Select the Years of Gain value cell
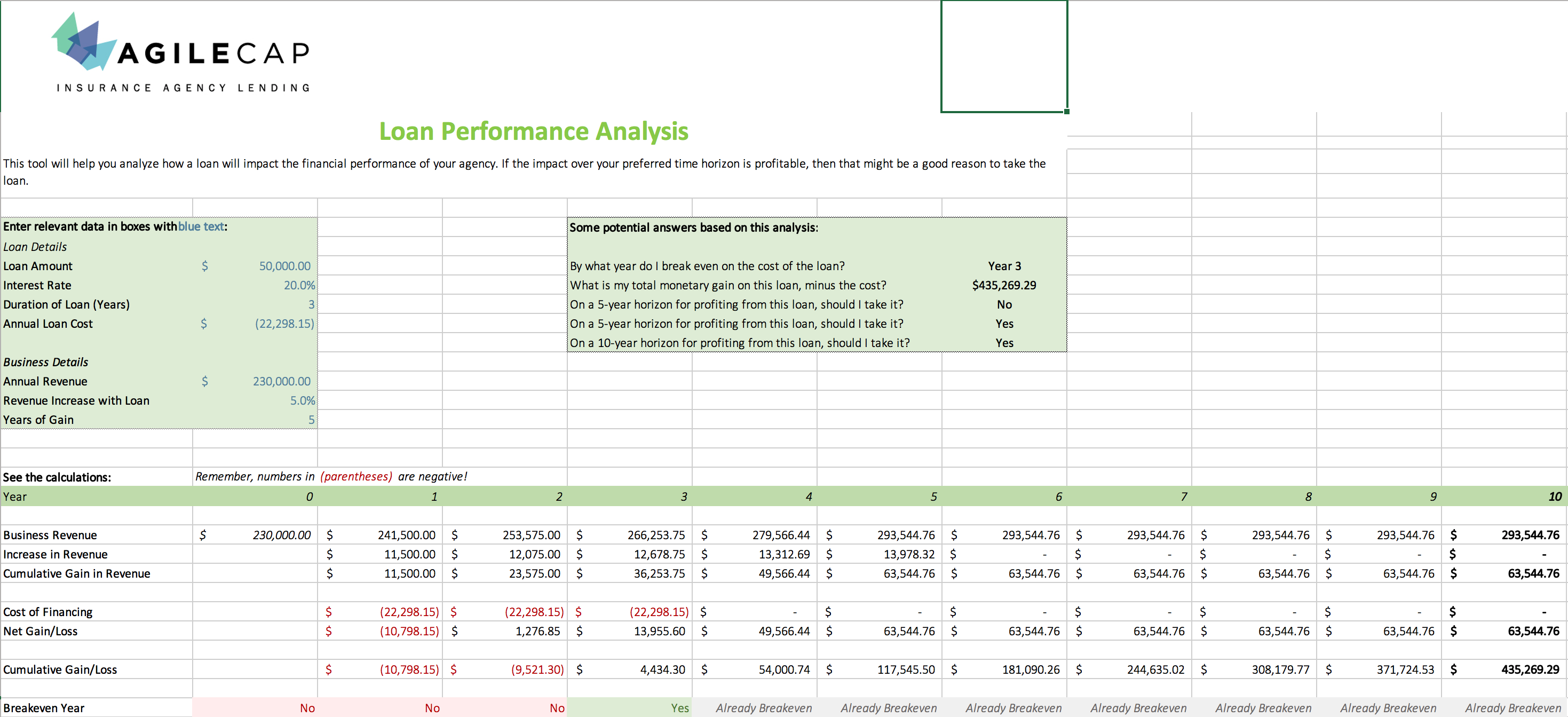Screen dimensions: 1568x717 click(x=255, y=420)
